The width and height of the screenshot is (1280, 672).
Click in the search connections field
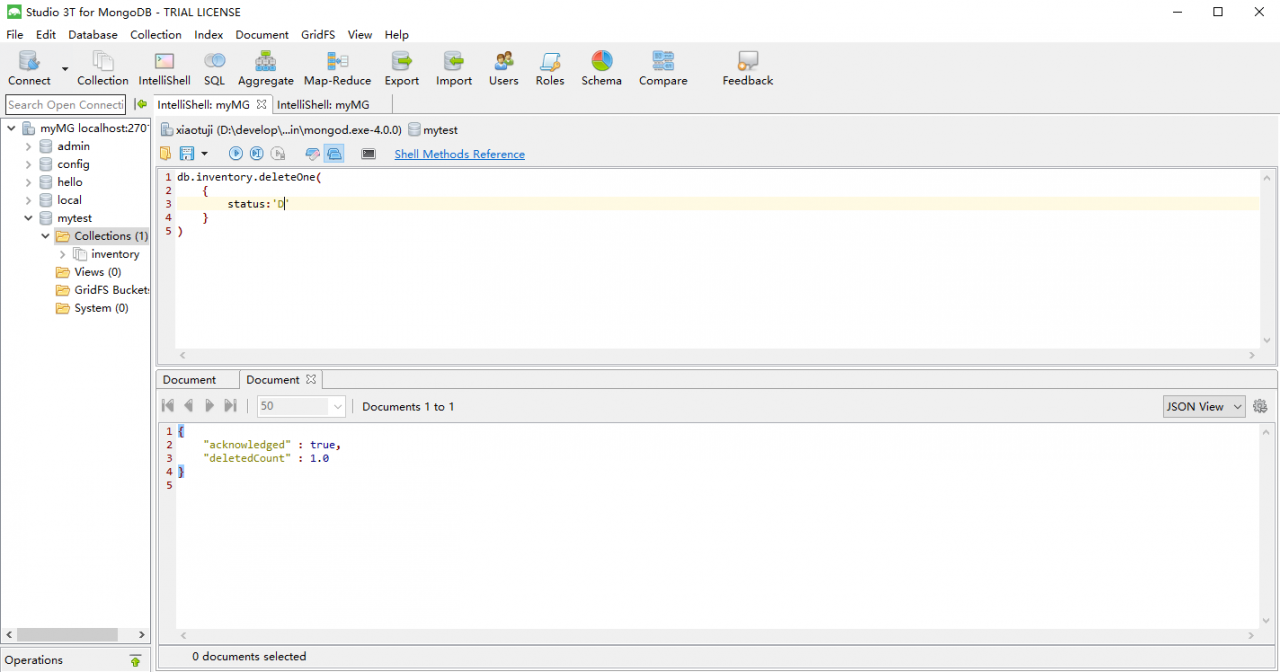coord(65,104)
